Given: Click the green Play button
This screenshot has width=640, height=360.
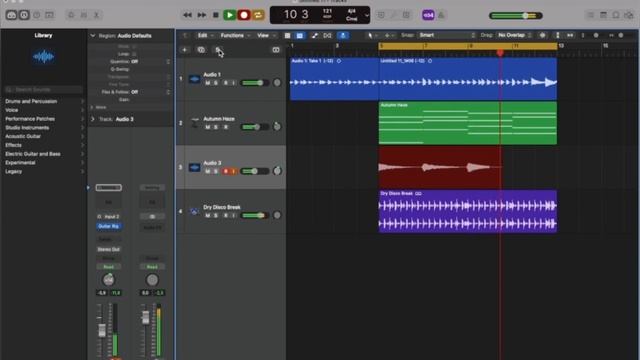Looking at the screenshot, I should click(x=230, y=15).
